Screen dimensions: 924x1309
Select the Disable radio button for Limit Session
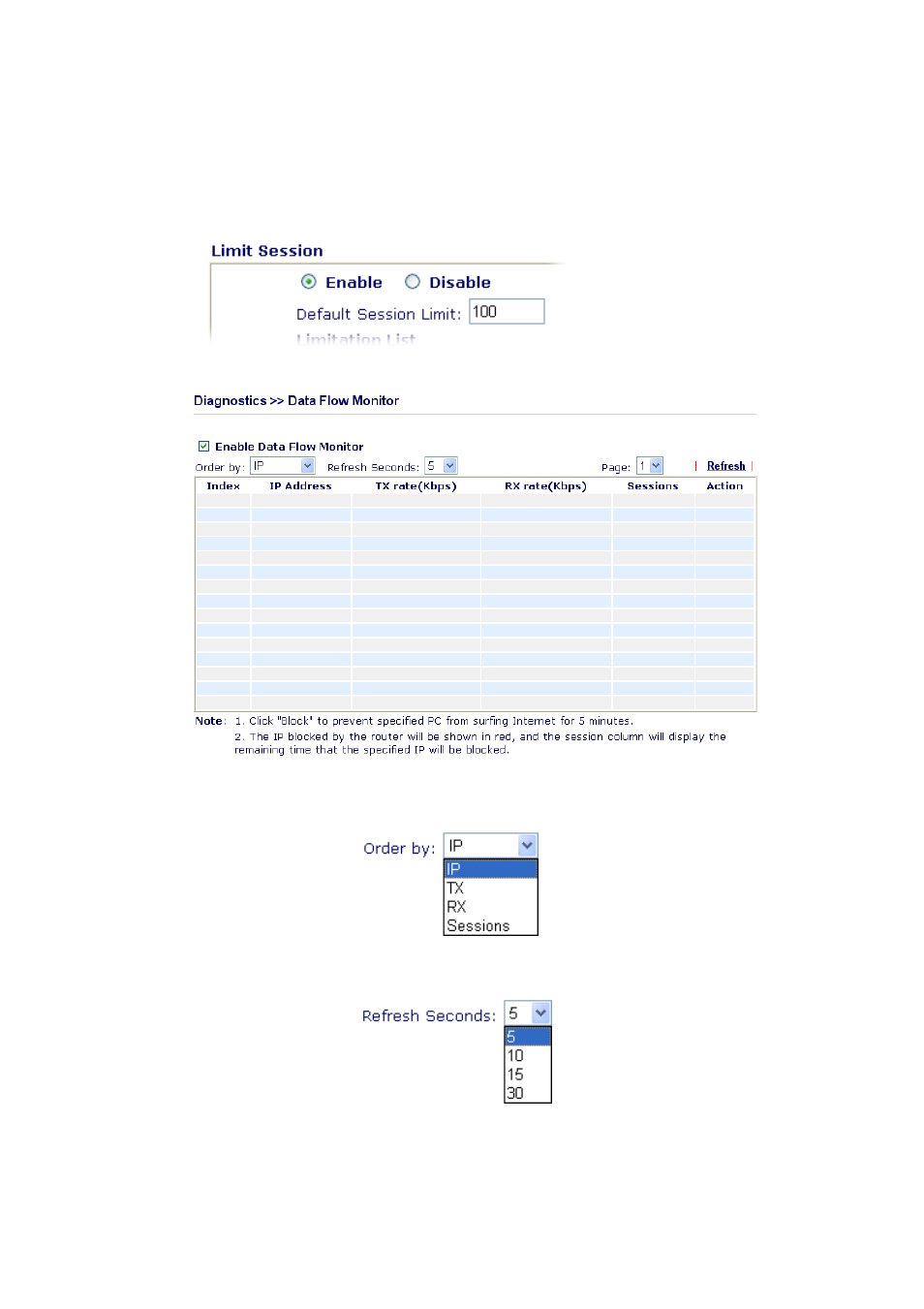[412, 282]
